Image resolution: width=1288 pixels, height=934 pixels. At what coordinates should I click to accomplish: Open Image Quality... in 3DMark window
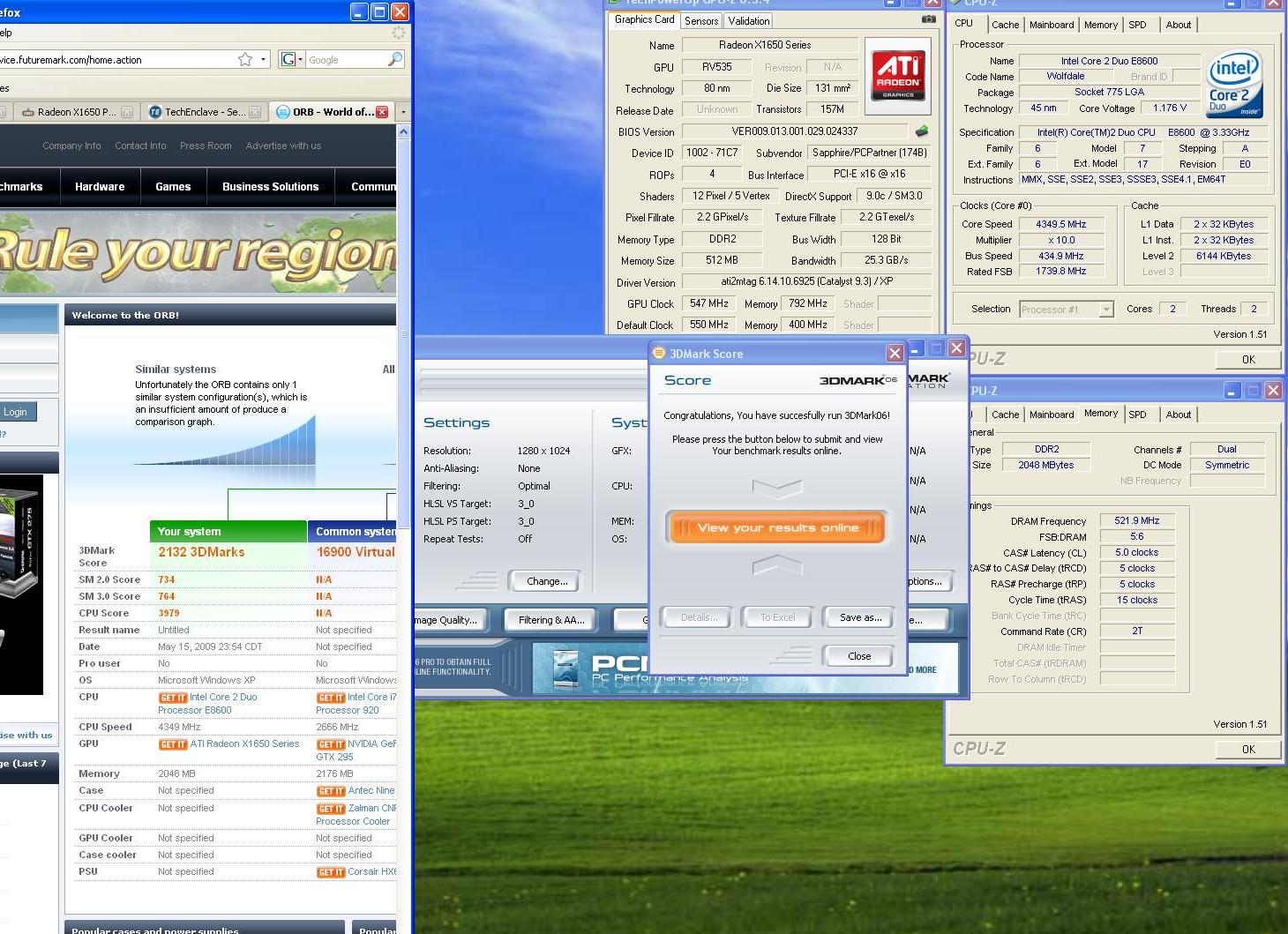pyautogui.click(x=451, y=620)
